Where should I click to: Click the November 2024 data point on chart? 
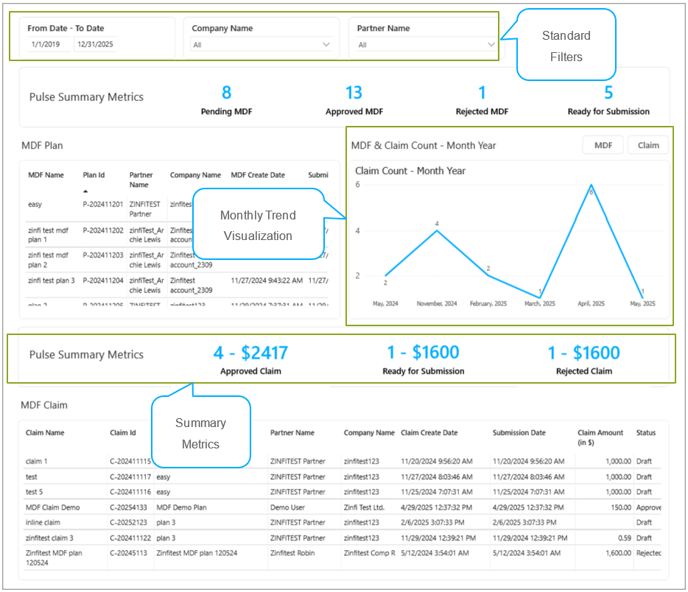click(x=436, y=231)
